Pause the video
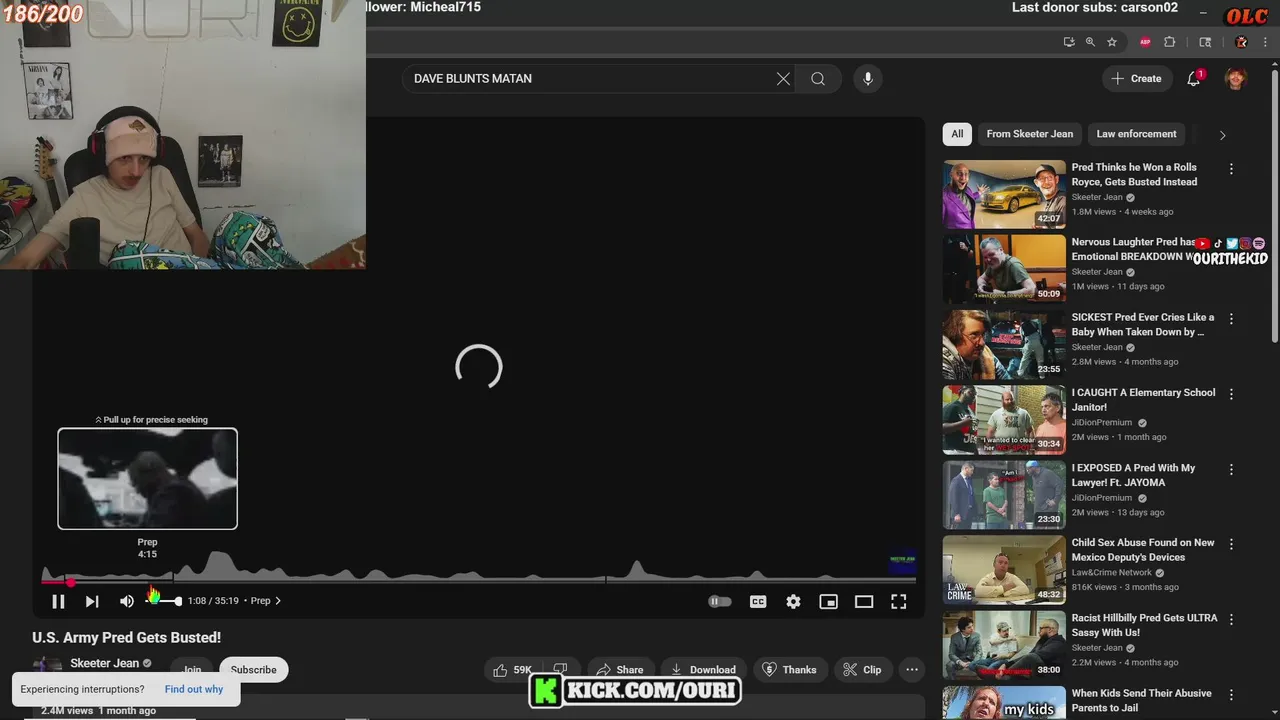Viewport: 1280px width, 720px height. [58, 601]
